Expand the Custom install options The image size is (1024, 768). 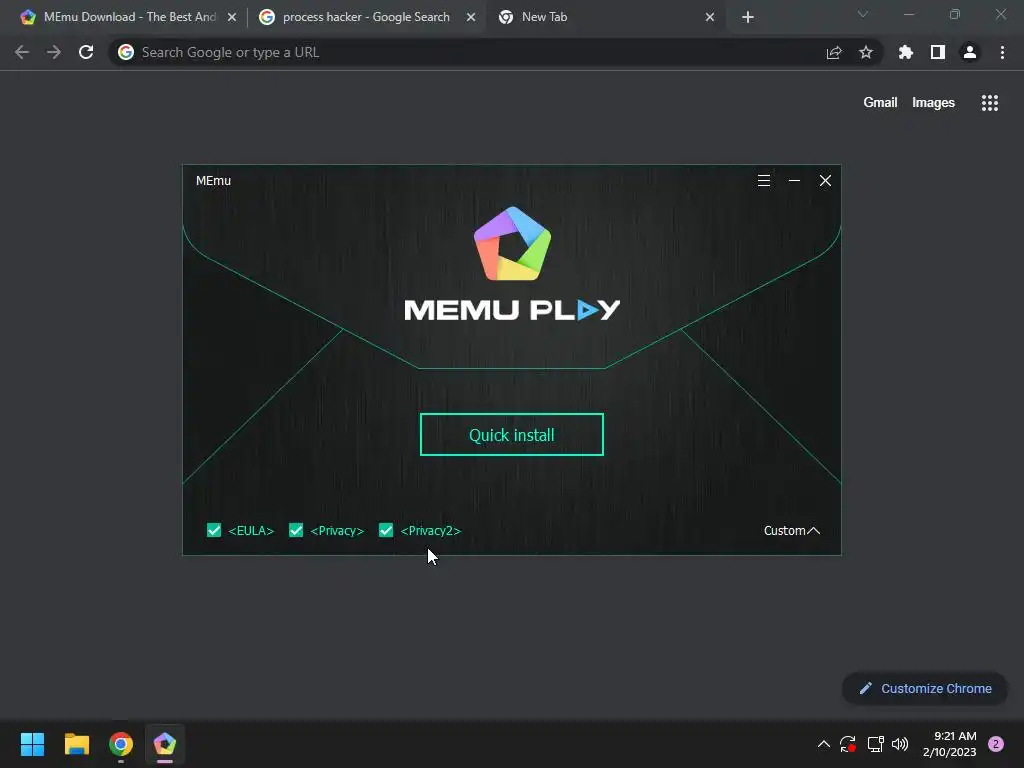(x=792, y=530)
